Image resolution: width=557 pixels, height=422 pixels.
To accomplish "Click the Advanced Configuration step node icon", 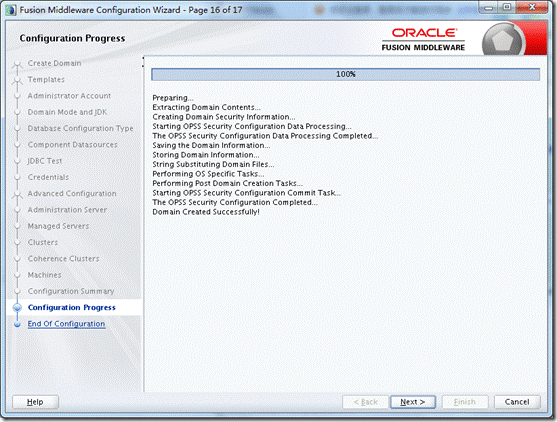I will point(17,195).
